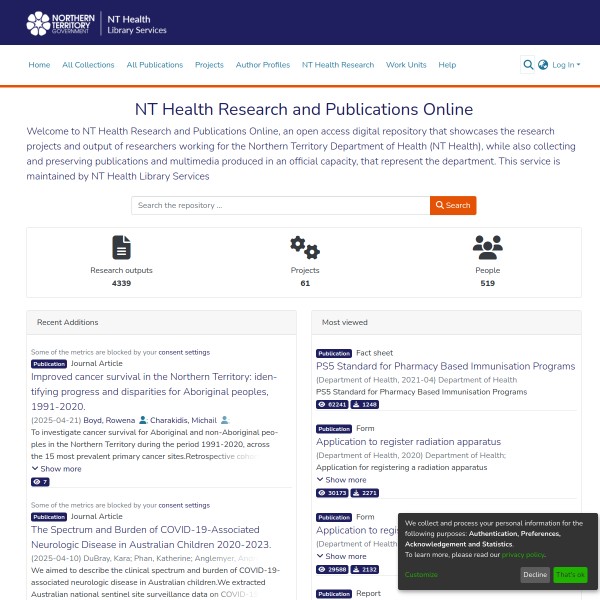Accept cookies with That's ok button
The image size is (600, 600).
tap(570, 575)
